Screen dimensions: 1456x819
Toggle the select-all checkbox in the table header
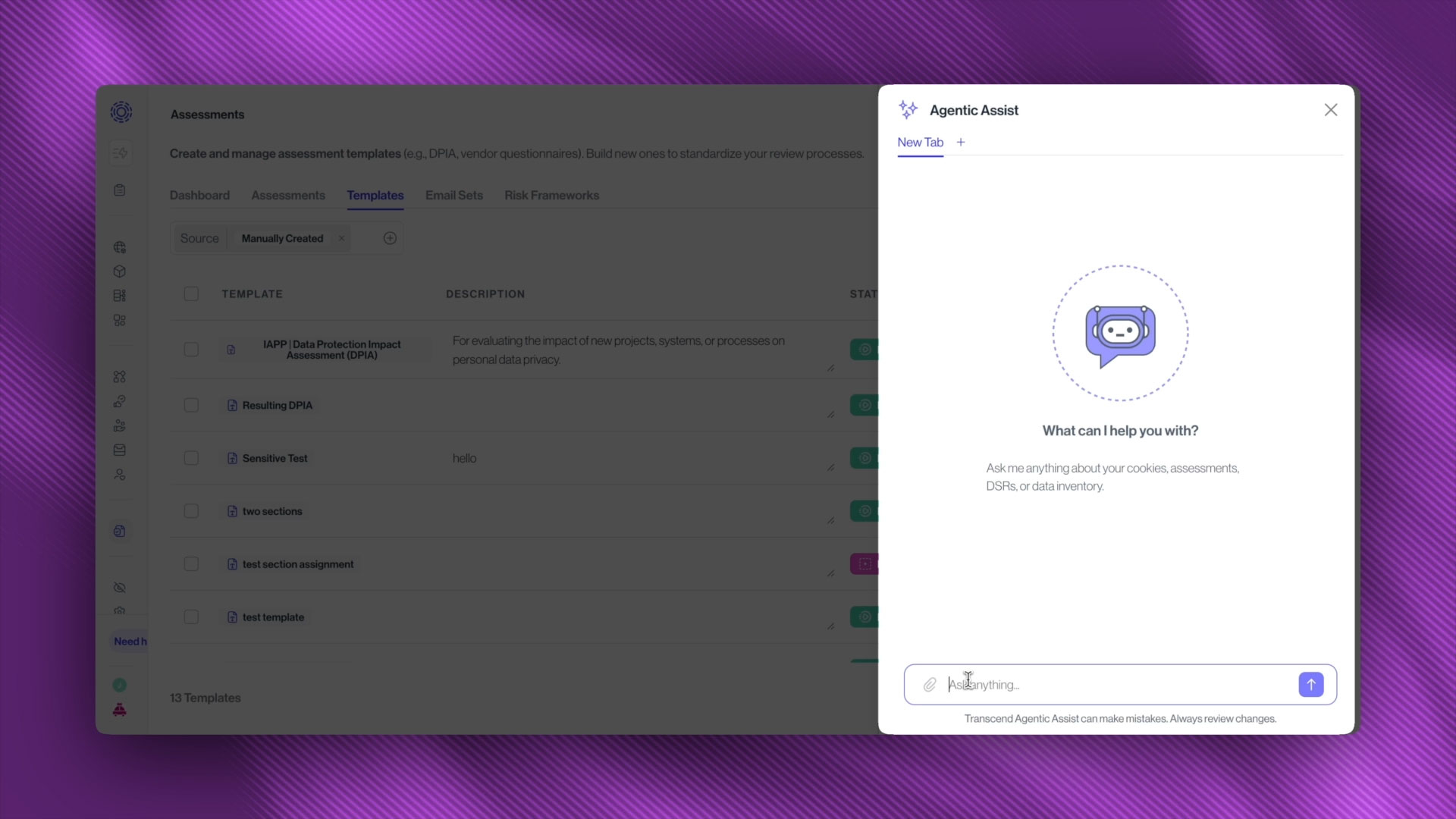pyautogui.click(x=191, y=294)
